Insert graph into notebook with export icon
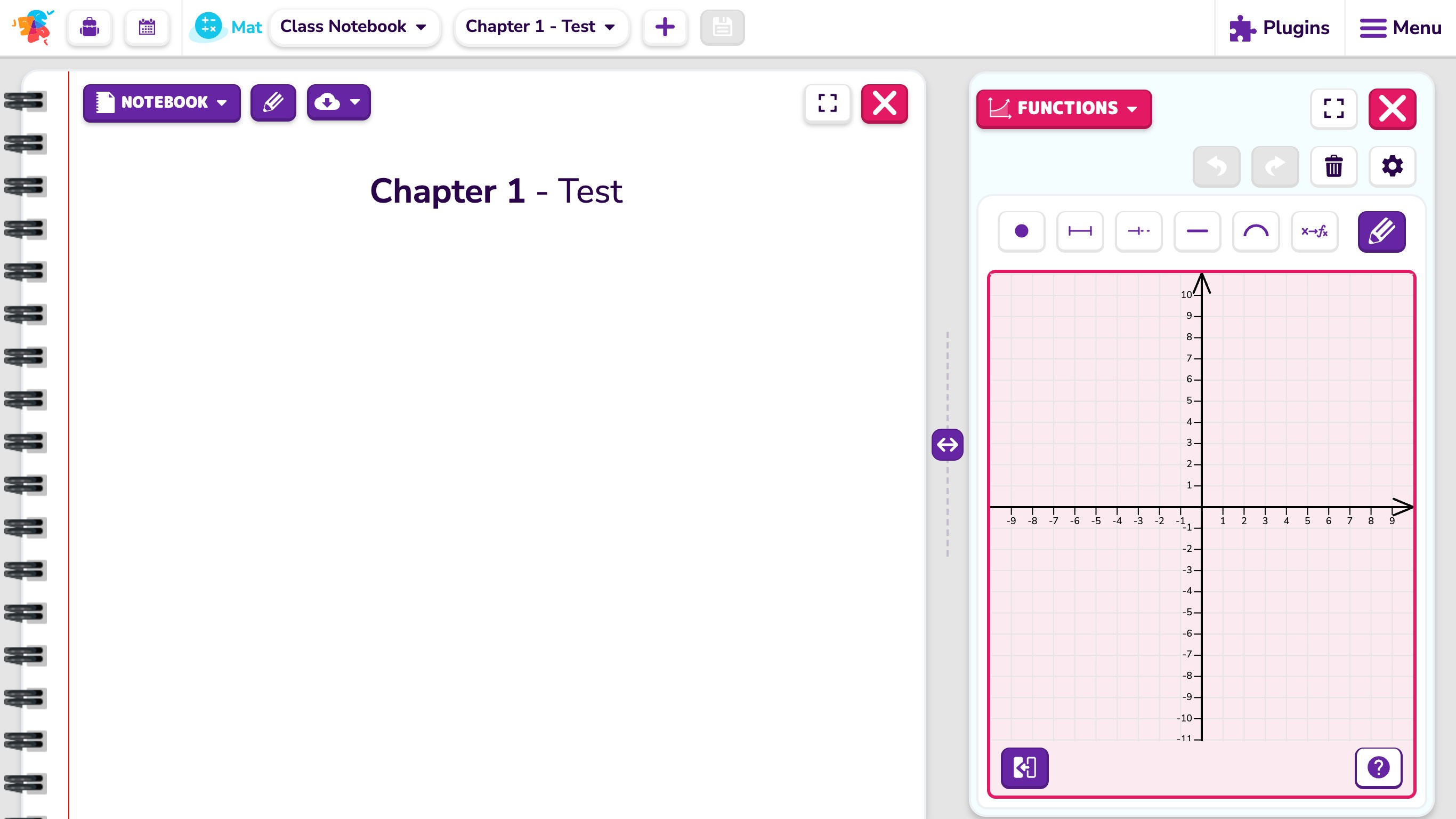The height and width of the screenshot is (819, 1456). pos(1024,767)
